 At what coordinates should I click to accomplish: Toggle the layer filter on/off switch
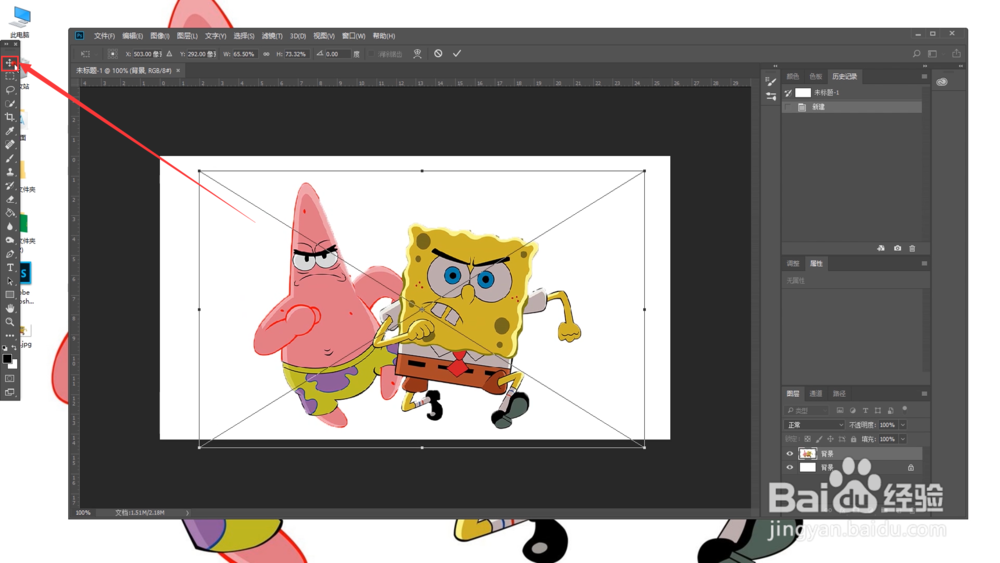pos(904,409)
